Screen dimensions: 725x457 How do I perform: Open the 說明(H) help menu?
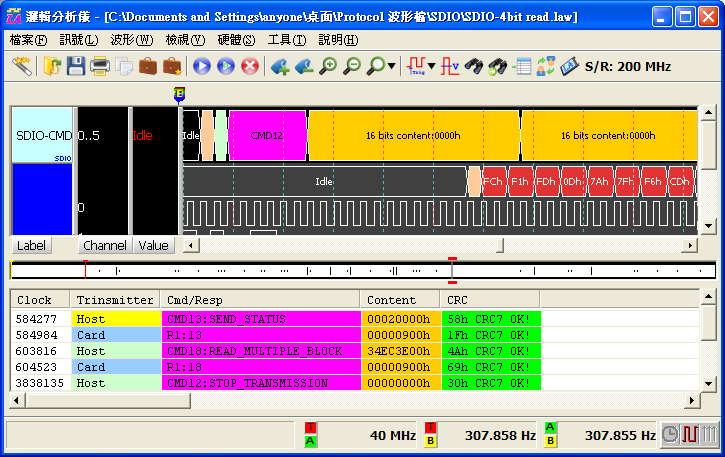pos(338,40)
